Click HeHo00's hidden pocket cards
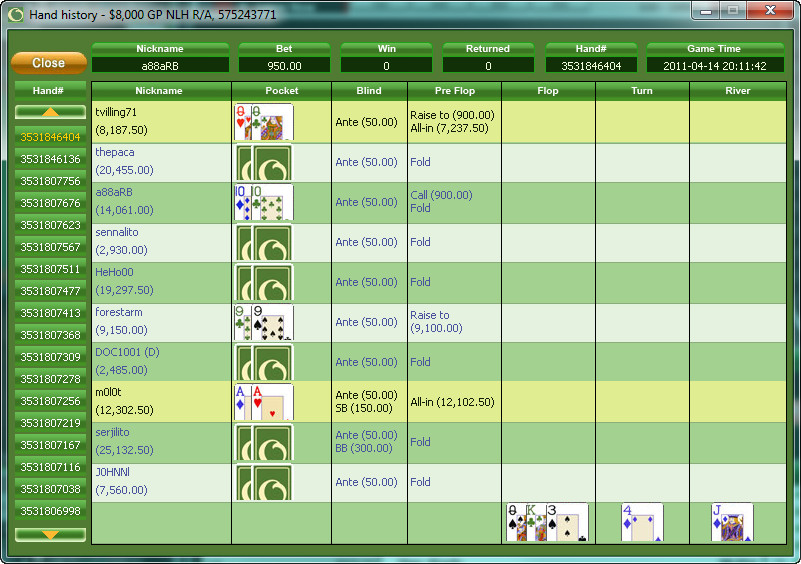Screen dimensions: 801x564 tap(264, 282)
